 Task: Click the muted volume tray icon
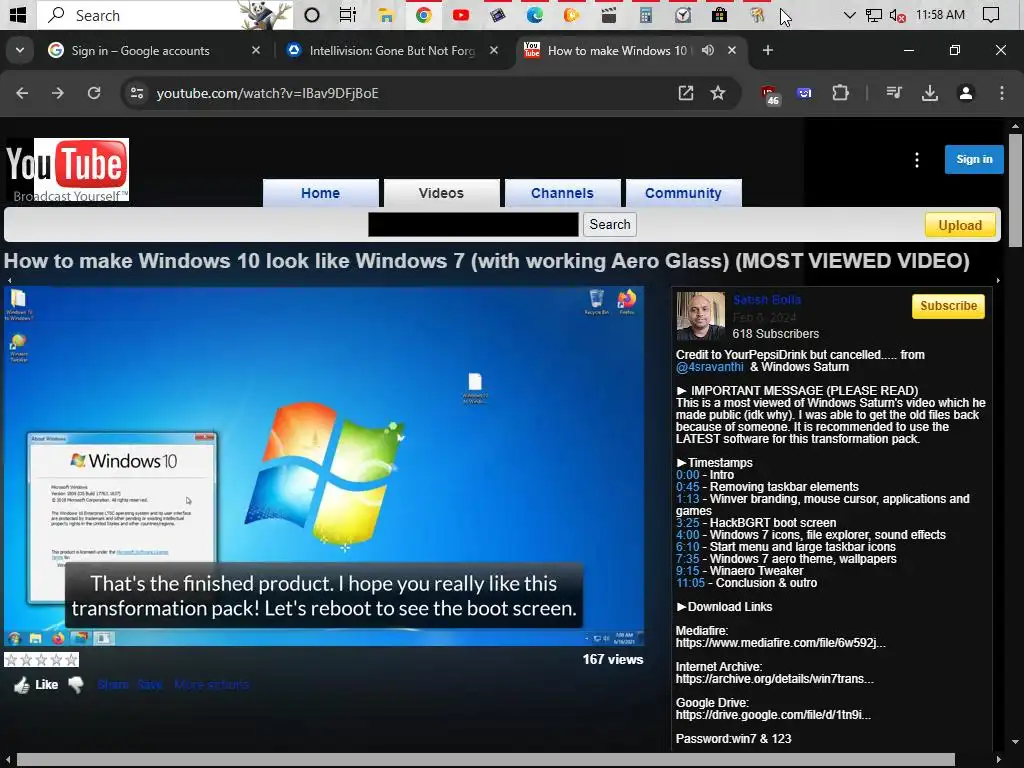click(x=897, y=16)
